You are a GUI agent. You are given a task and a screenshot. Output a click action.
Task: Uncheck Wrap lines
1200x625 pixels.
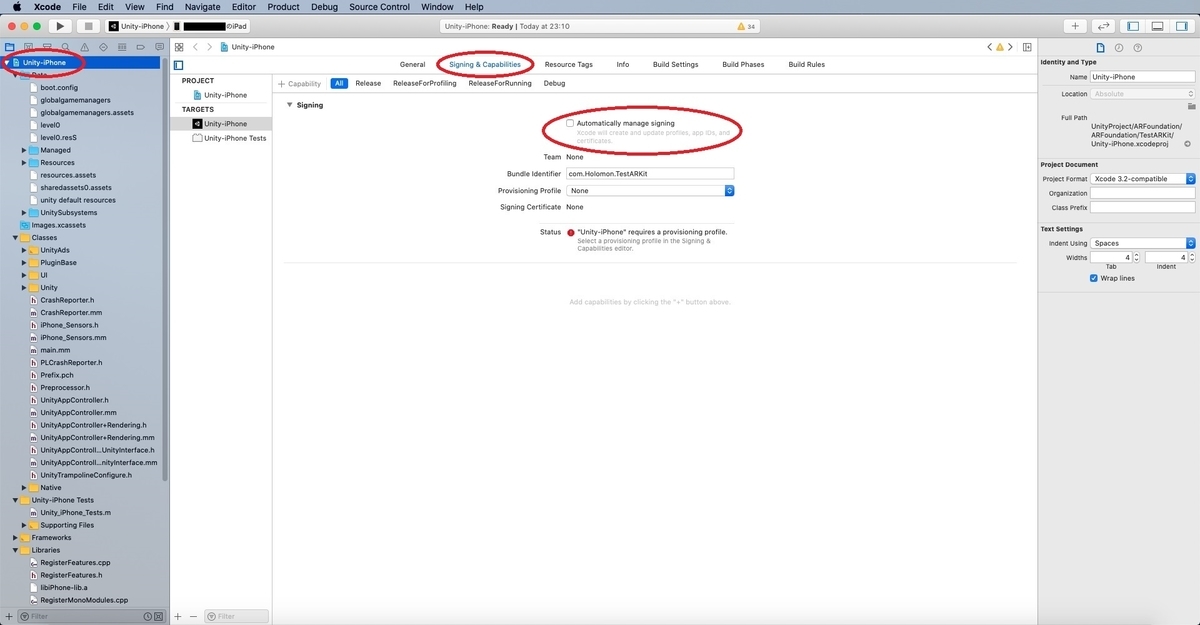click(x=1094, y=278)
